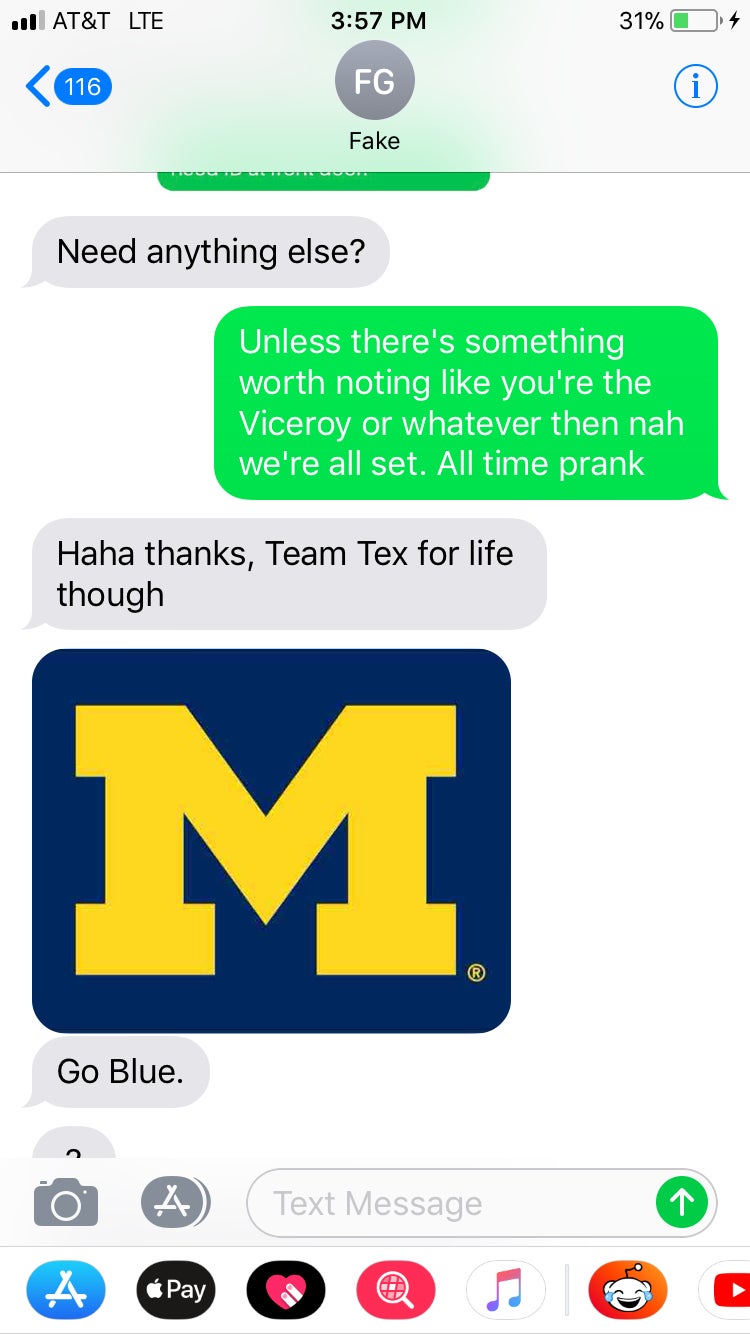Open the Michigan M logo image
This screenshot has height=1334, width=750.
(271, 841)
